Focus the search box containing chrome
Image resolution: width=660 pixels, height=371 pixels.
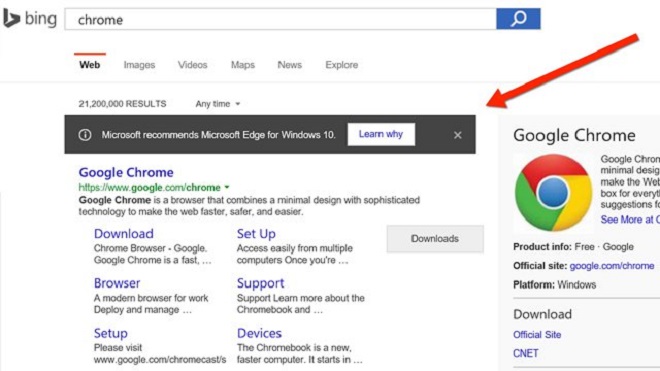pyautogui.click(x=280, y=19)
